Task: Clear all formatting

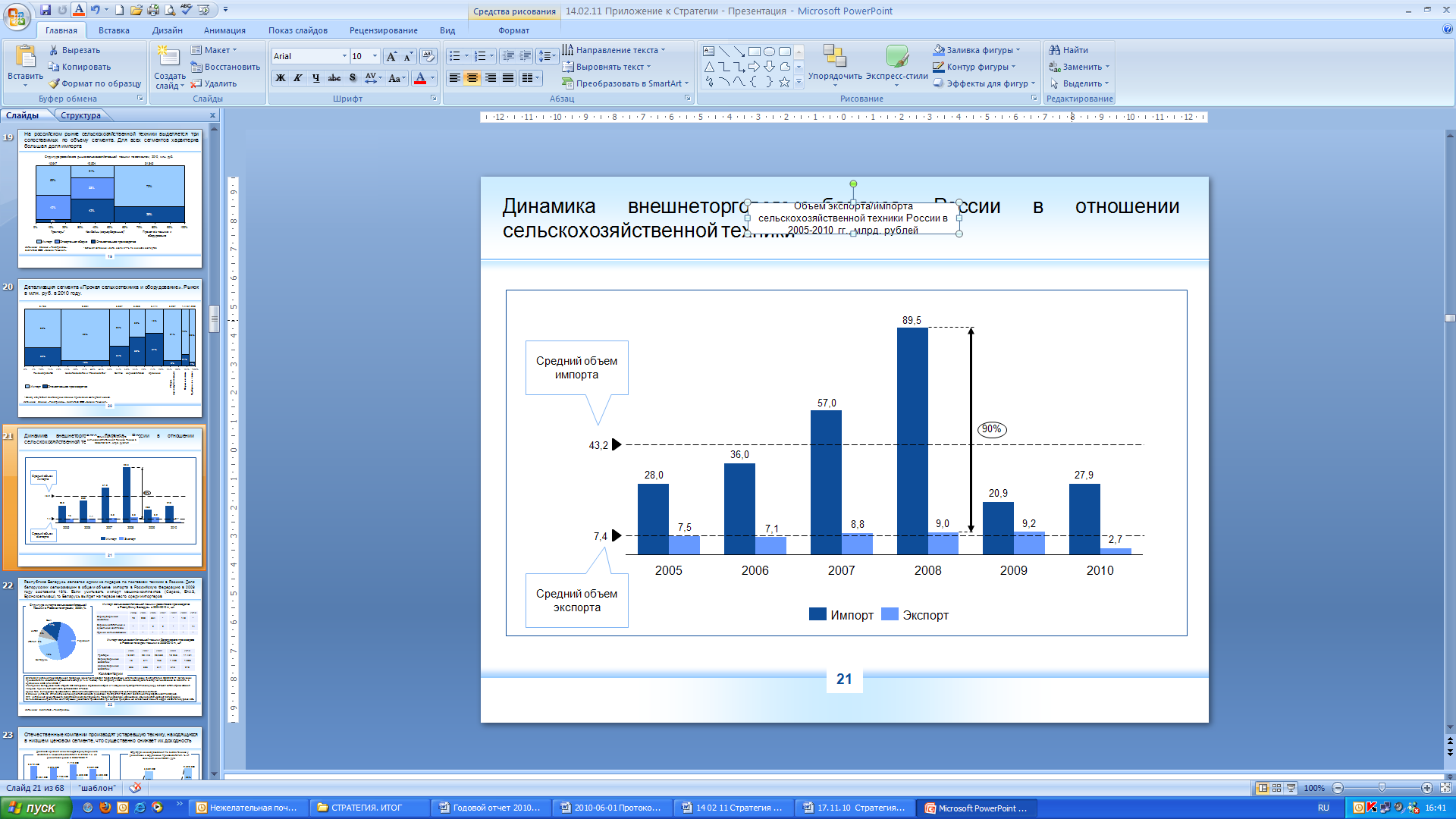Action: [428, 56]
